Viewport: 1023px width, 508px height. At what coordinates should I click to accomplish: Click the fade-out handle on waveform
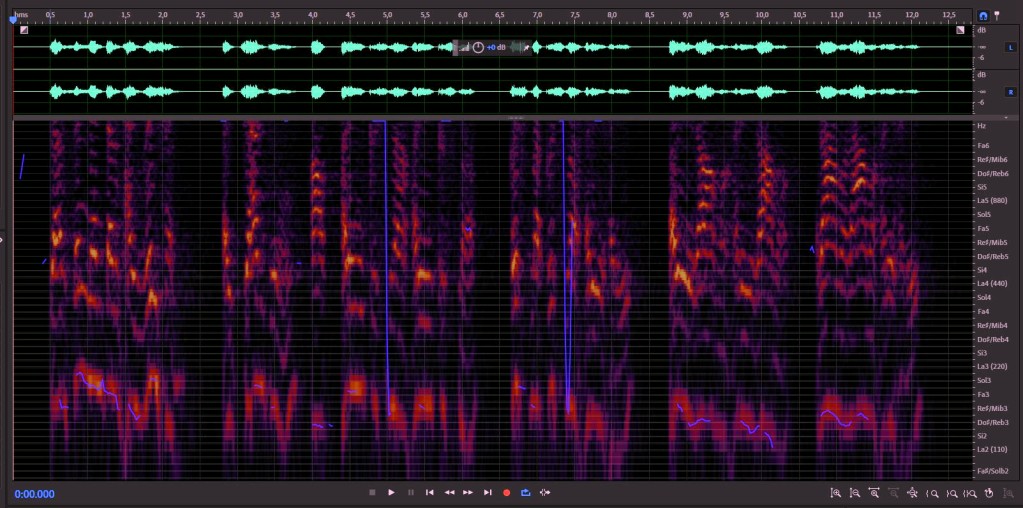pyautogui.click(x=960, y=29)
